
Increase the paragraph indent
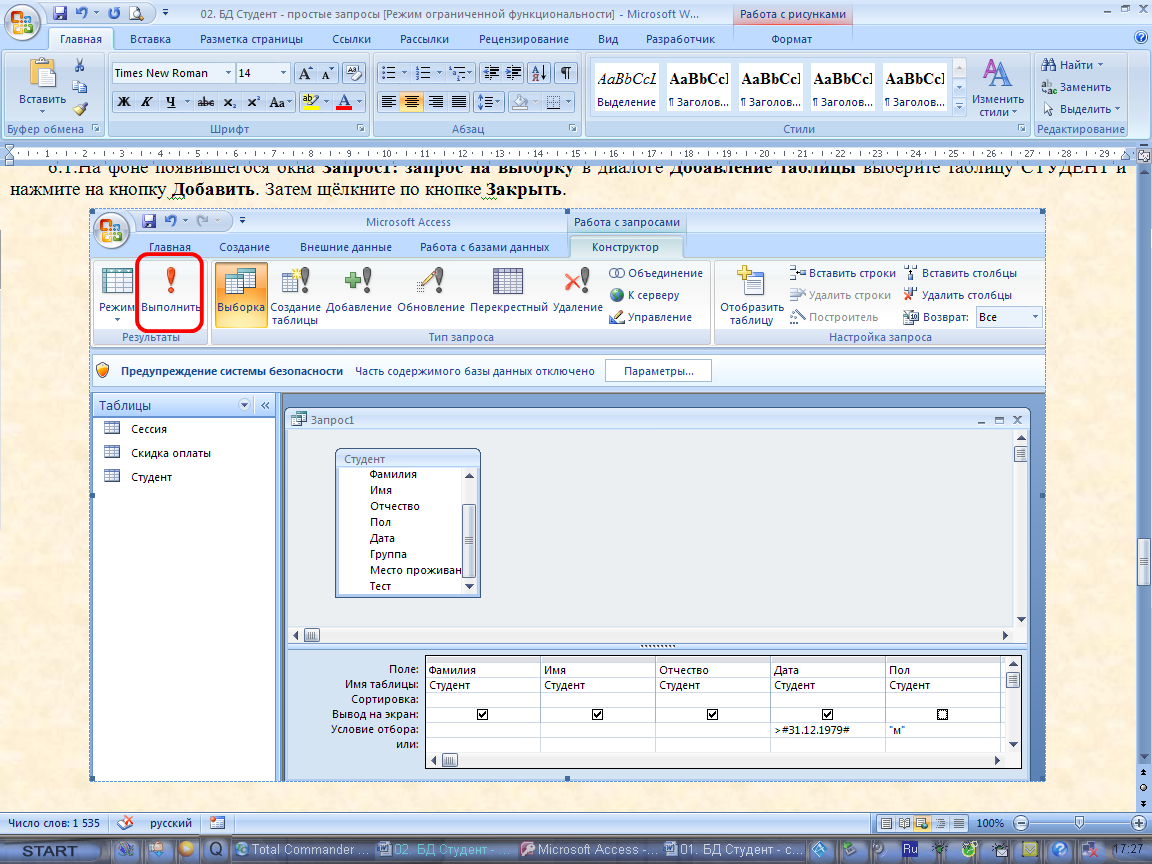(514, 73)
